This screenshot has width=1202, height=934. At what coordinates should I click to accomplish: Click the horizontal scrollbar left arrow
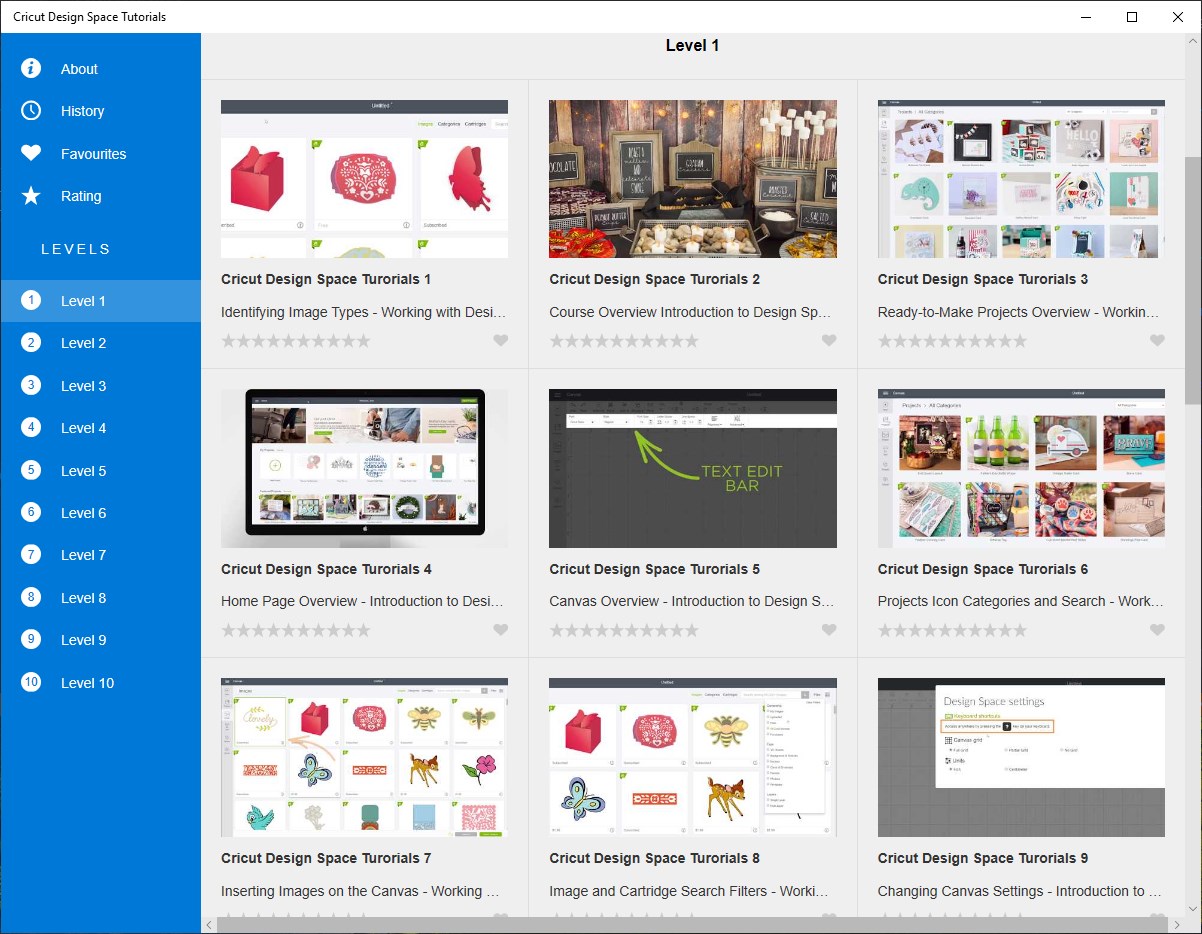click(x=209, y=925)
